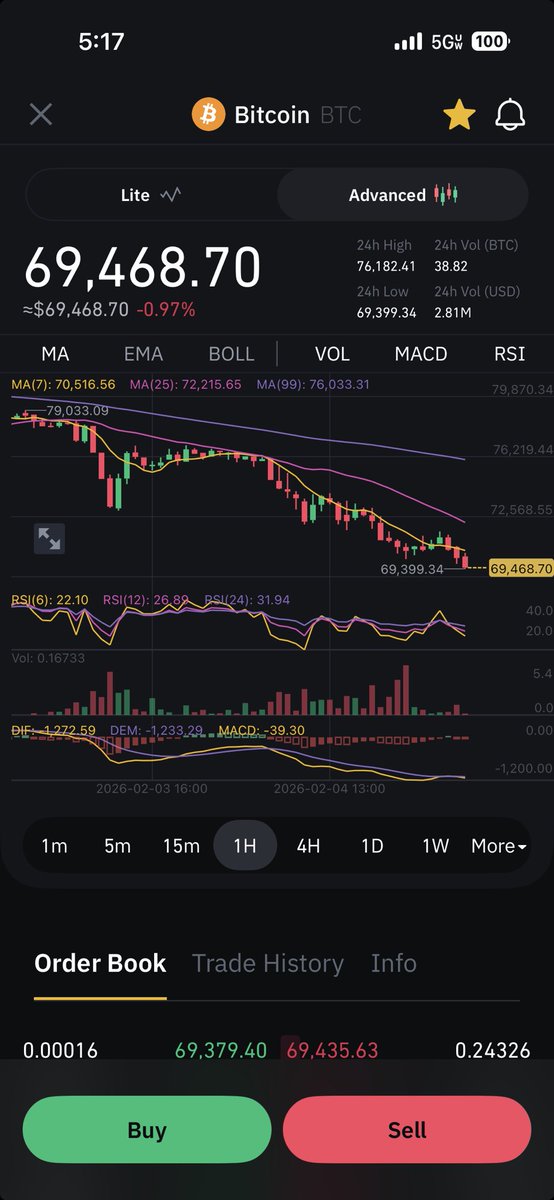Screen dimensions: 554x1200
Task: Tap the MA(25): 72,215.65 label
Action: coord(185,384)
